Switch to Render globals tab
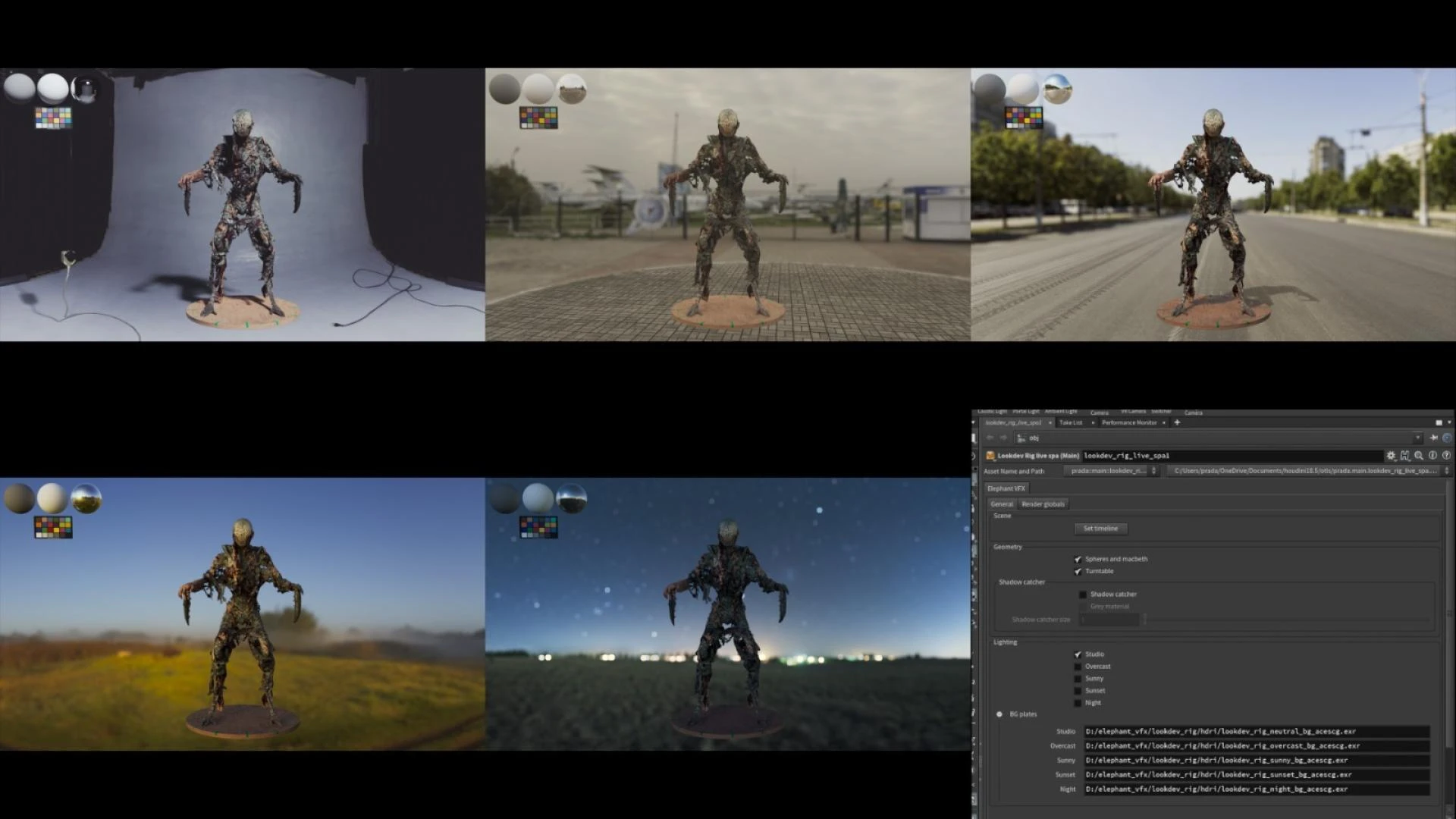The height and width of the screenshot is (819, 1456). (1043, 504)
